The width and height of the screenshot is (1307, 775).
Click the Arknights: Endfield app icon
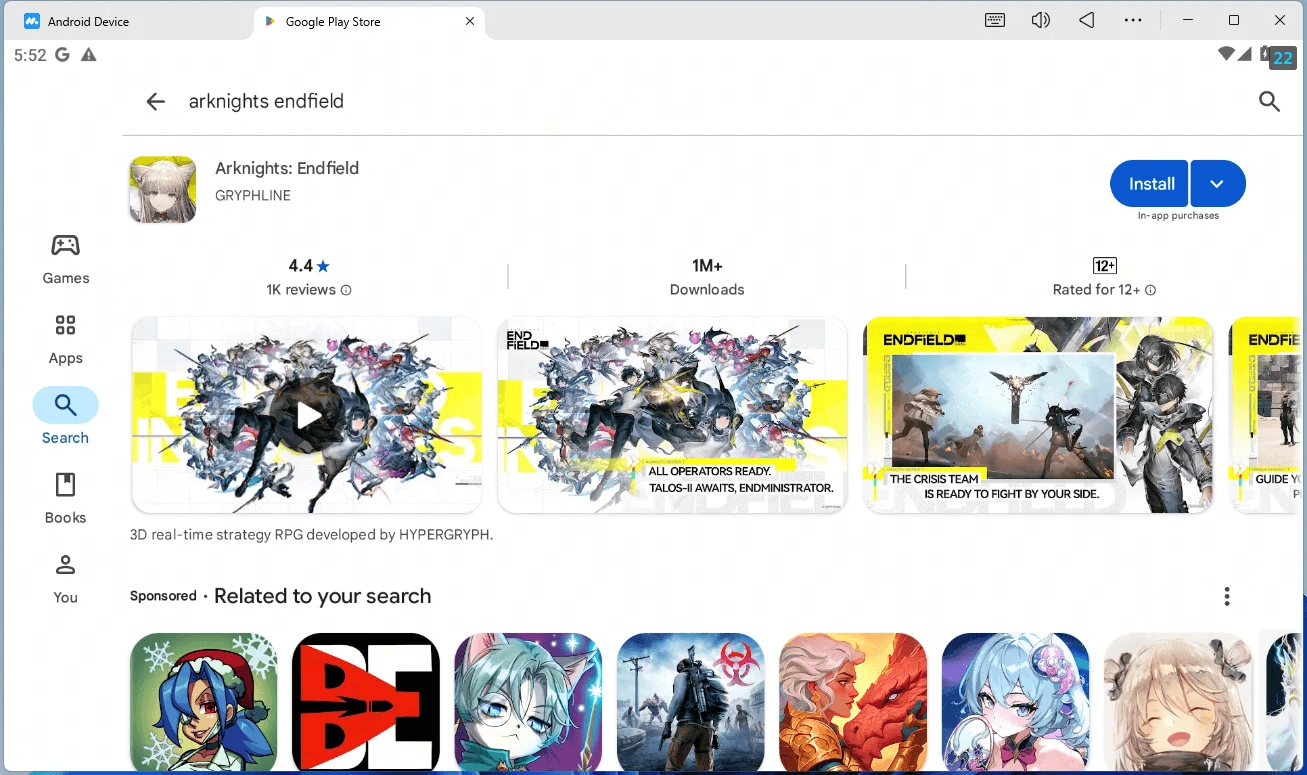point(162,189)
